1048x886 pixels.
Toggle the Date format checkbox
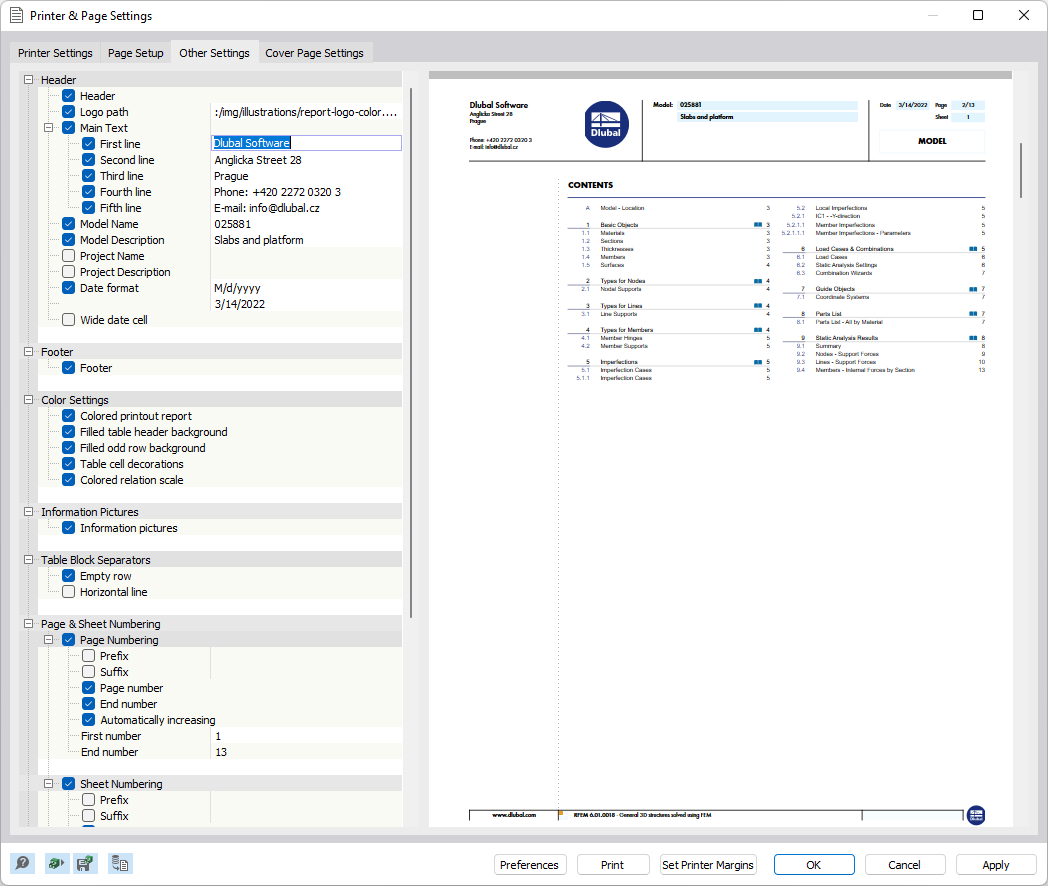(69, 288)
